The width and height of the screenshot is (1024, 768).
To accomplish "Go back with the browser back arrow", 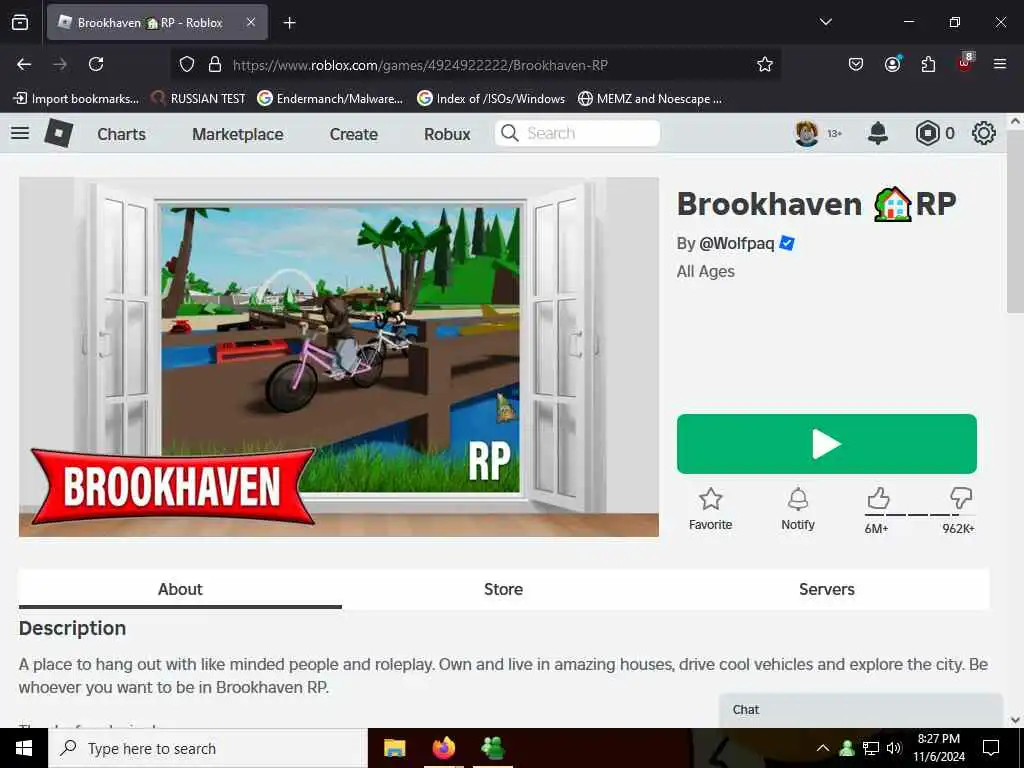I will point(24,64).
